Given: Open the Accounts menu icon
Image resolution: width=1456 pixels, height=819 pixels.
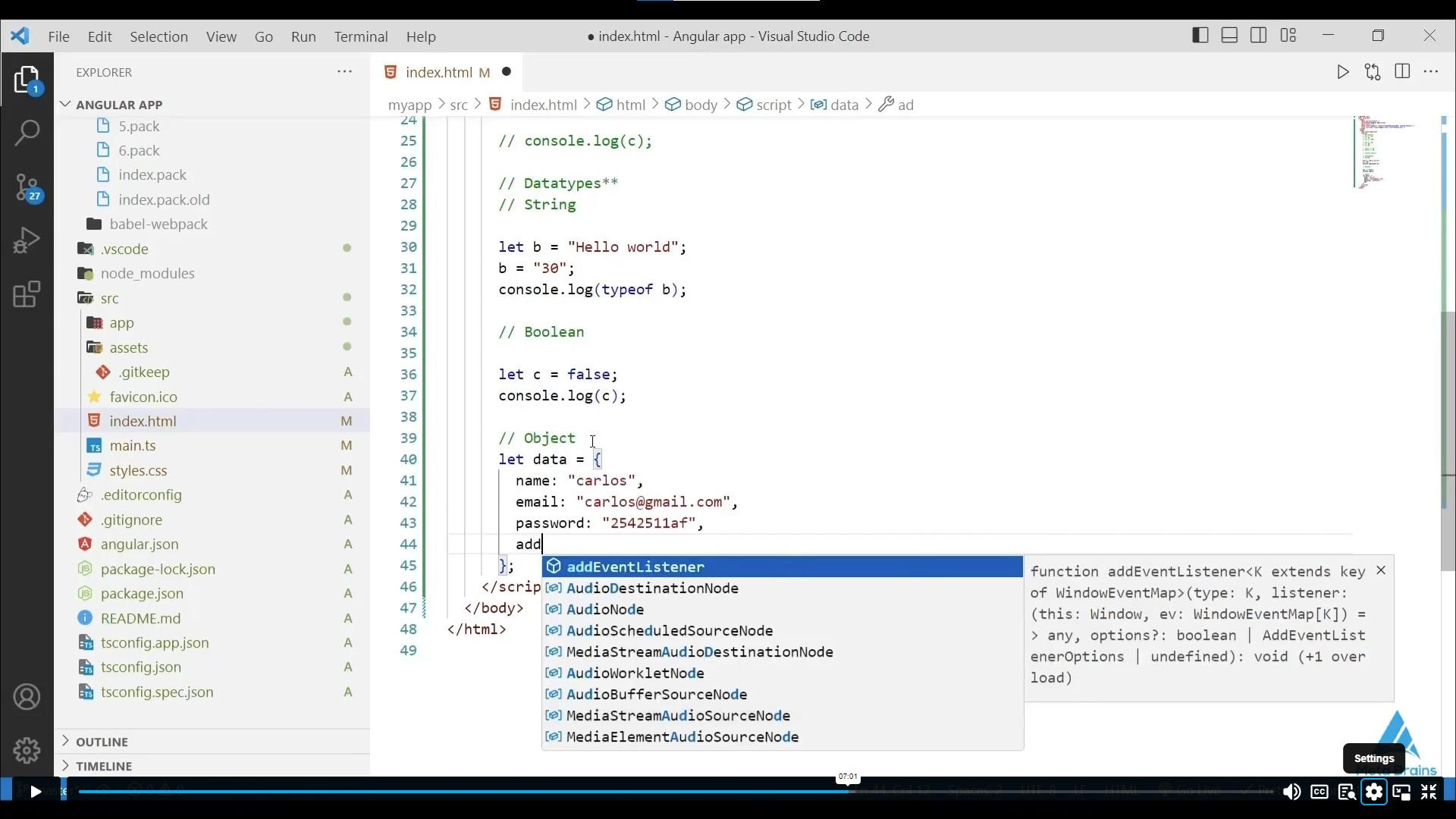Looking at the screenshot, I should (x=27, y=697).
